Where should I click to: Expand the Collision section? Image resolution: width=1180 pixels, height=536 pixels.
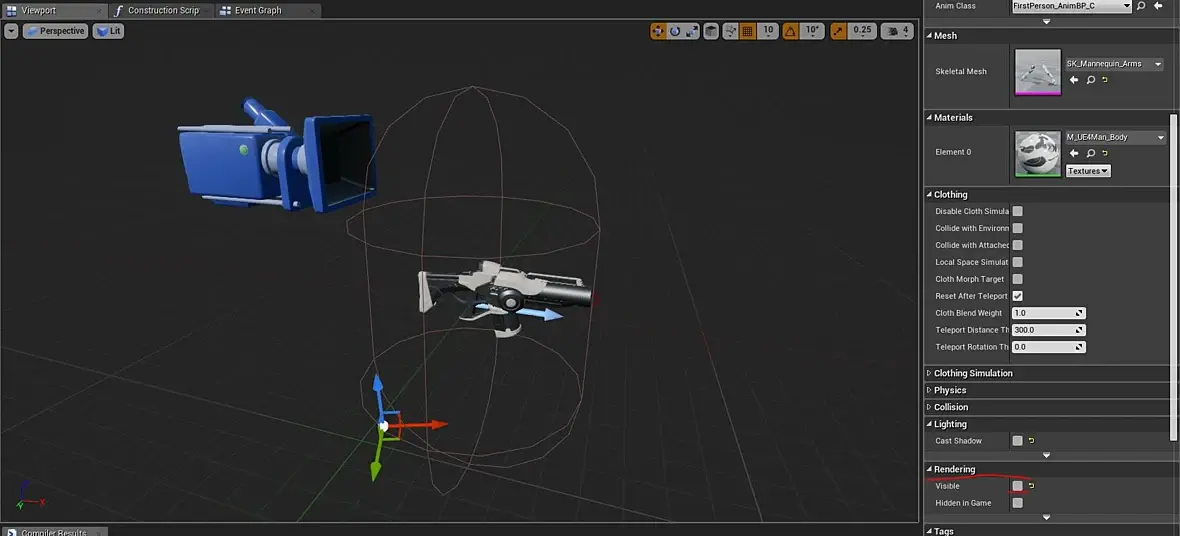click(x=929, y=407)
